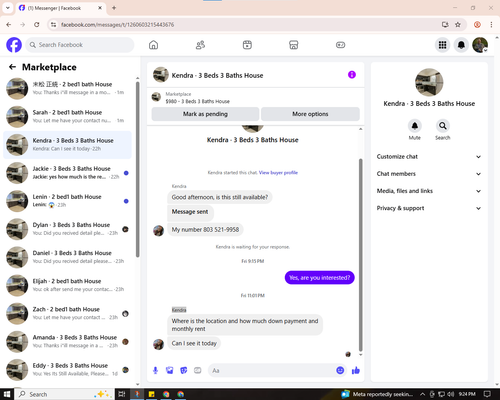The height and width of the screenshot is (400, 500).
Task: Click the back arrow beside Marketplace
Action: pos(12,67)
